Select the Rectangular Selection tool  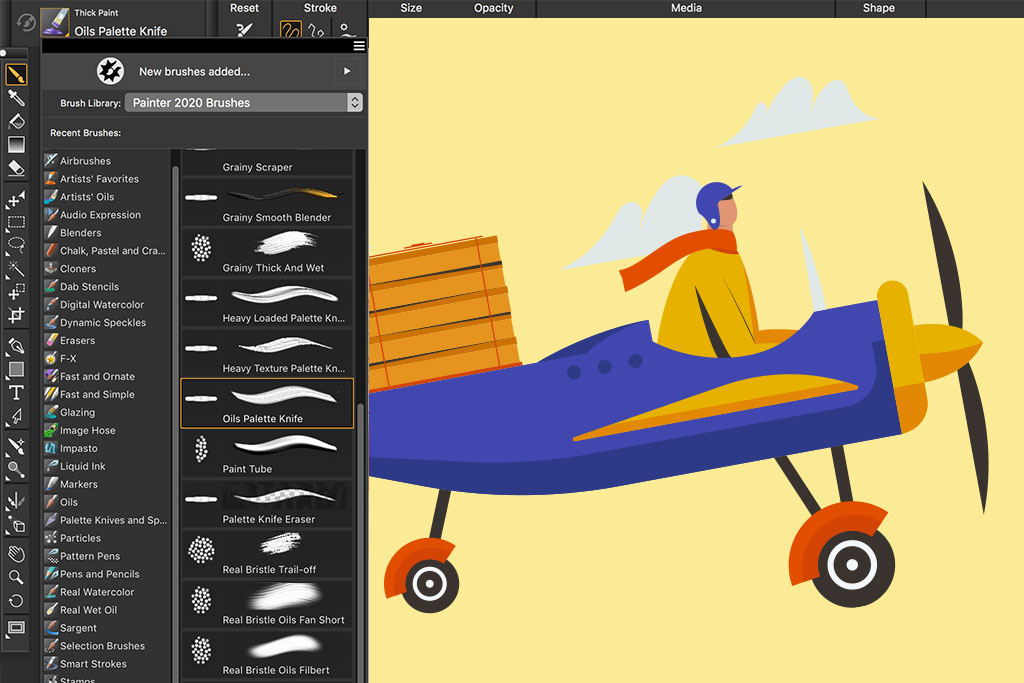pyautogui.click(x=16, y=222)
